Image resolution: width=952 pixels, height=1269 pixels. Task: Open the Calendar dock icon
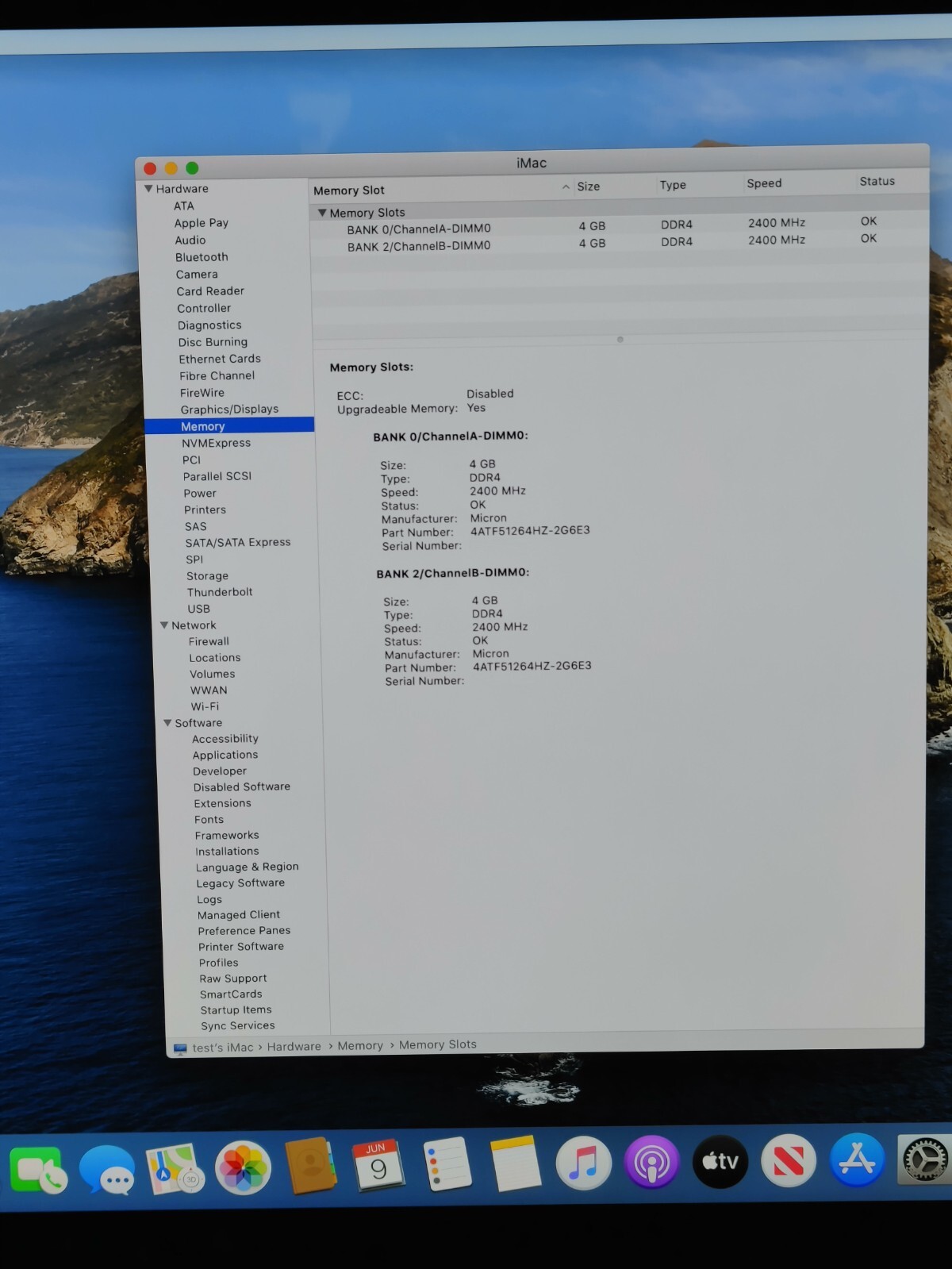[x=378, y=1166]
